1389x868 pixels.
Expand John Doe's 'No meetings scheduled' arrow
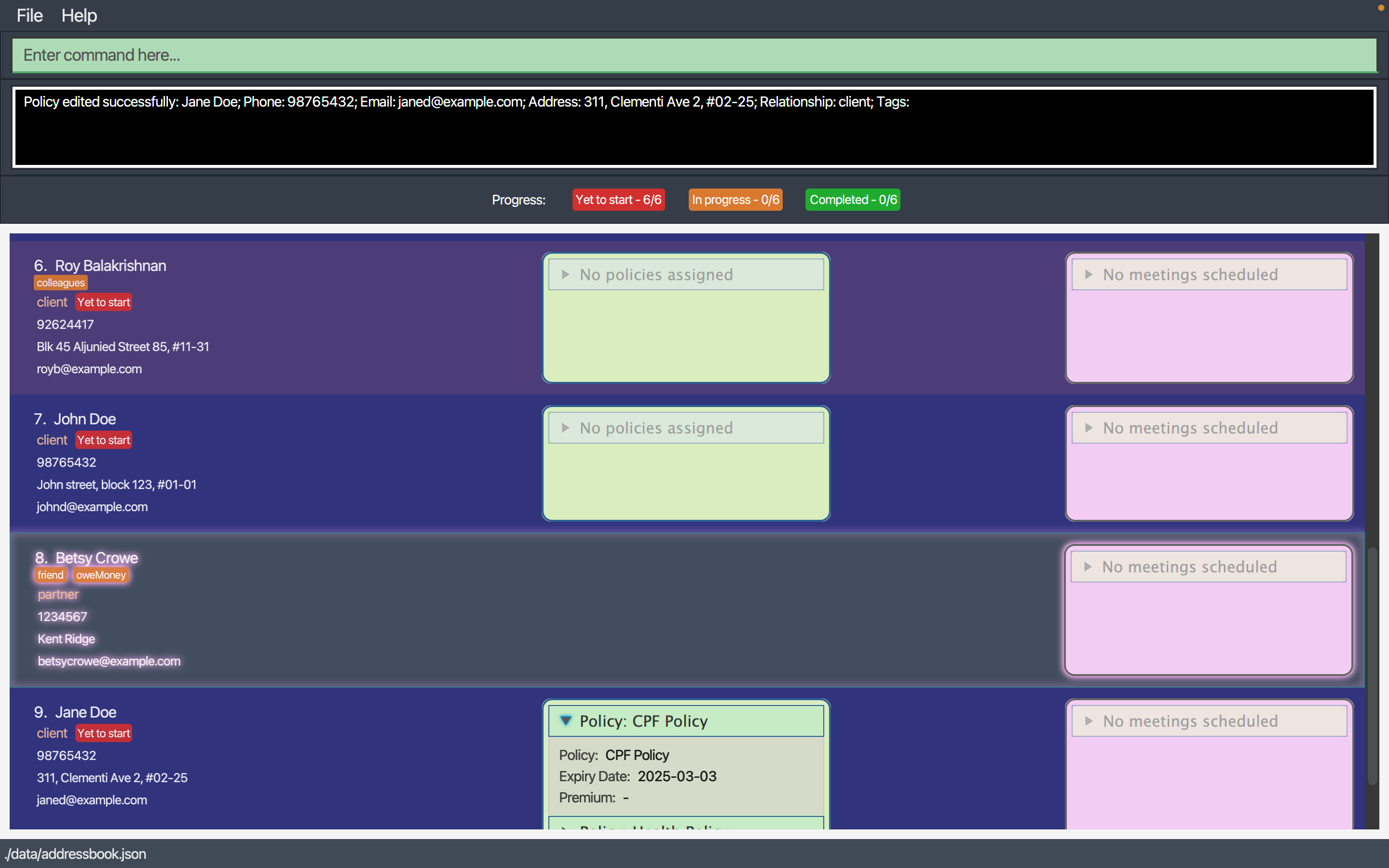click(1088, 428)
